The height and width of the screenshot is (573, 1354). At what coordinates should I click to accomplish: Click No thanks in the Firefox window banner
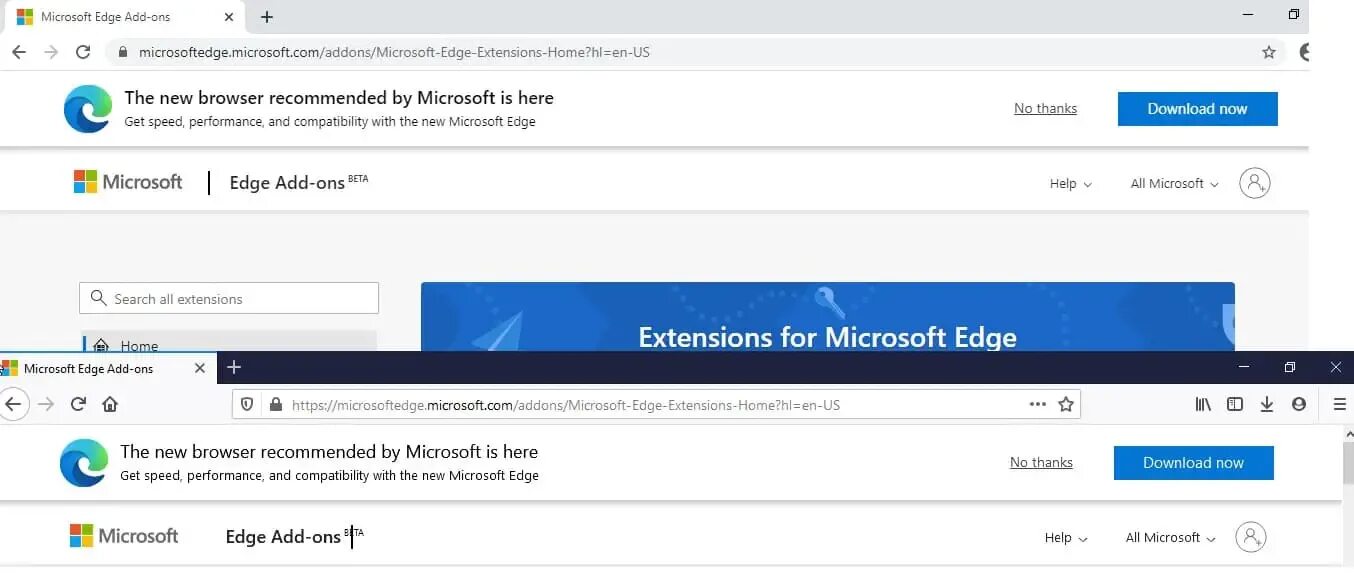1041,462
